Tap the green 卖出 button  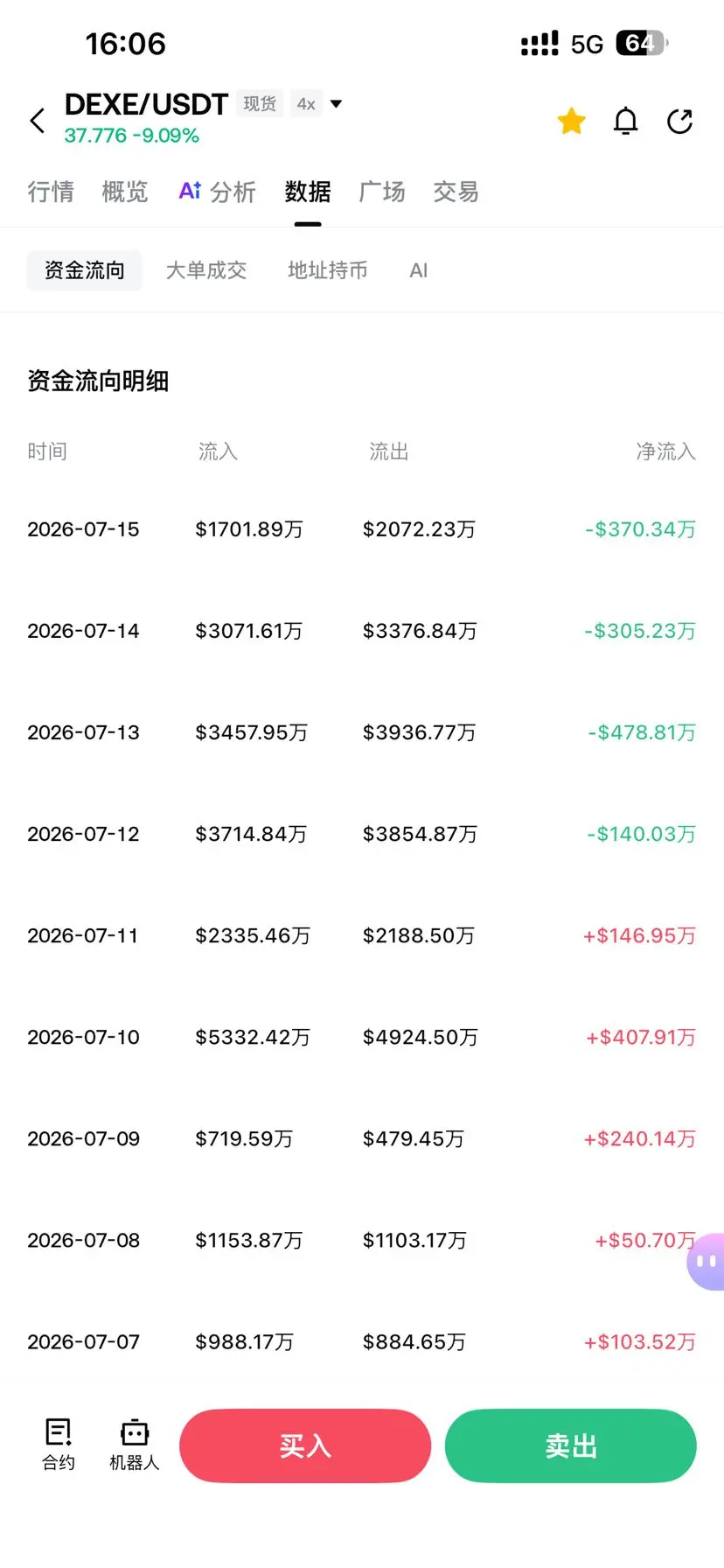[571, 1445]
